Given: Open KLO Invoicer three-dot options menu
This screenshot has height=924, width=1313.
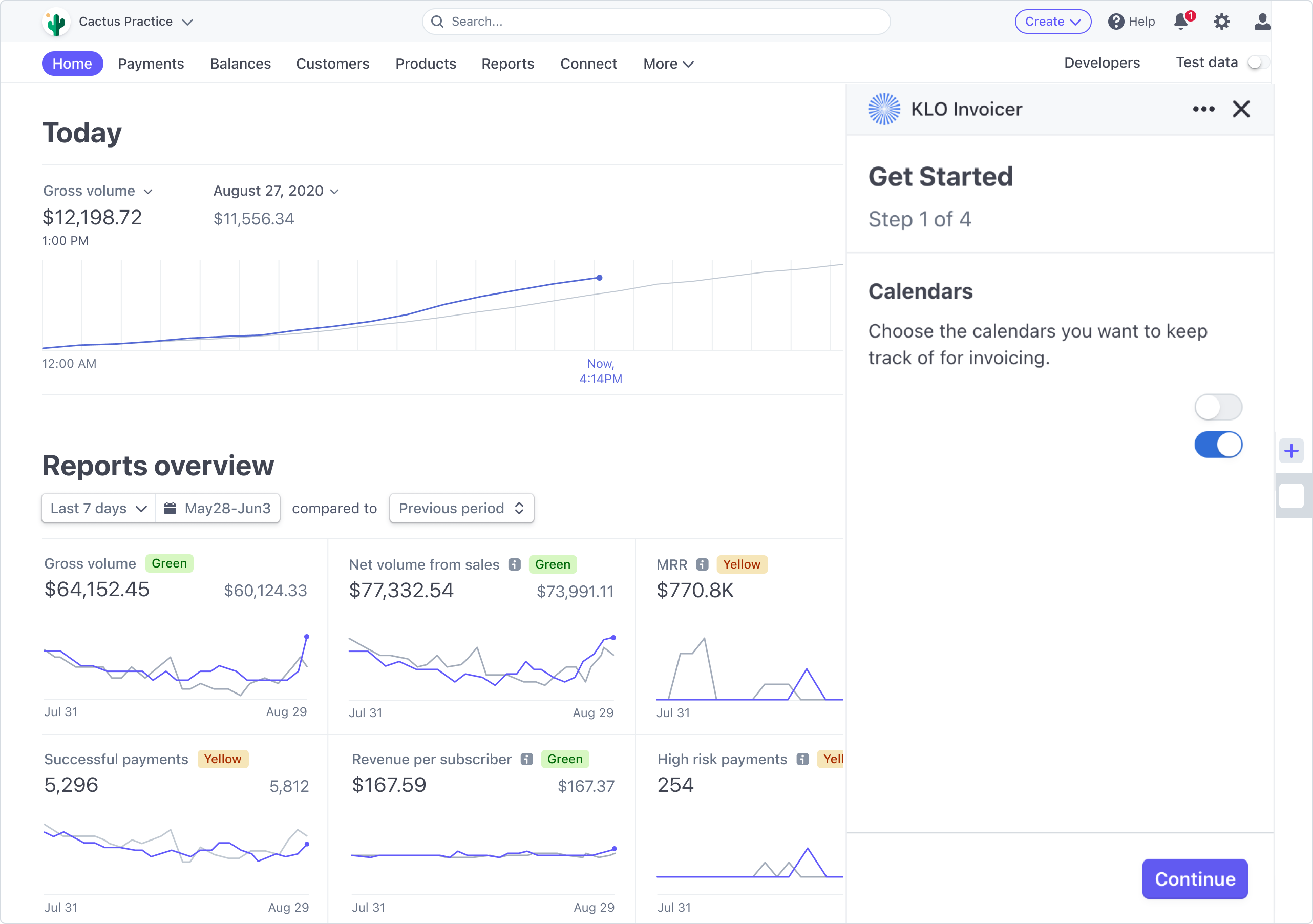Looking at the screenshot, I should pos(1203,109).
